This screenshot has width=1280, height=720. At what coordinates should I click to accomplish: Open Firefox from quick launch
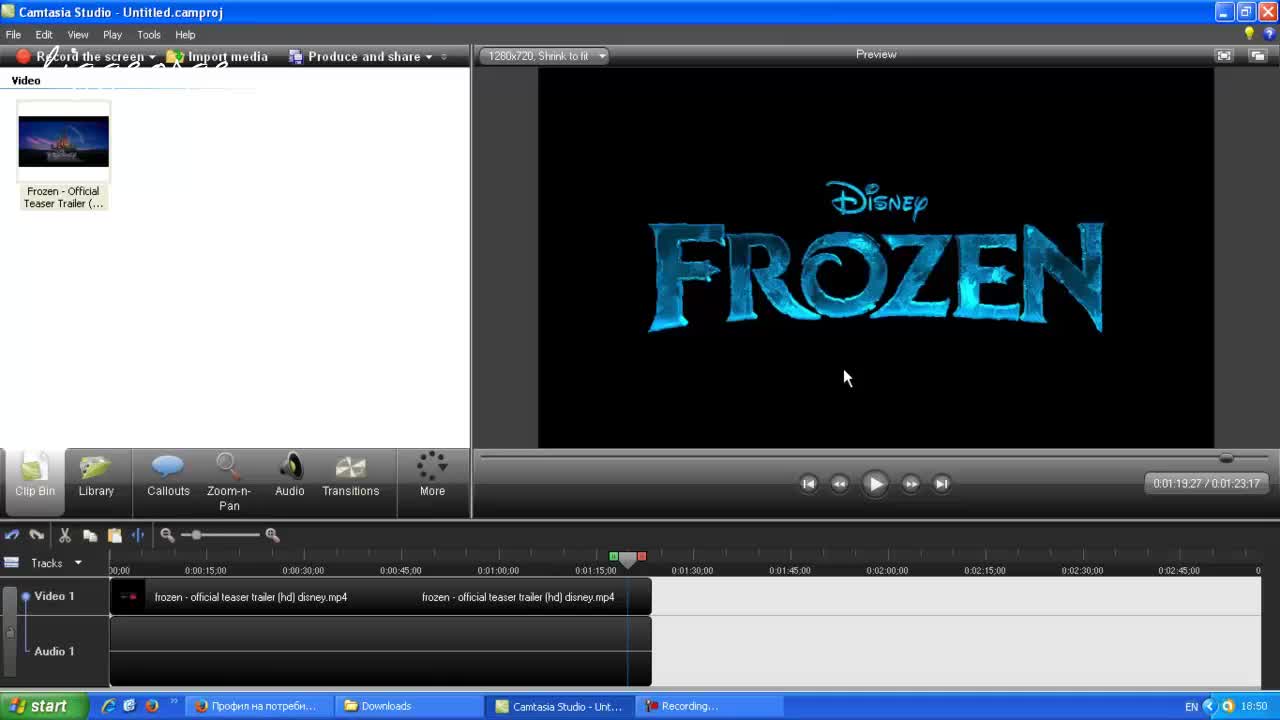[152, 706]
